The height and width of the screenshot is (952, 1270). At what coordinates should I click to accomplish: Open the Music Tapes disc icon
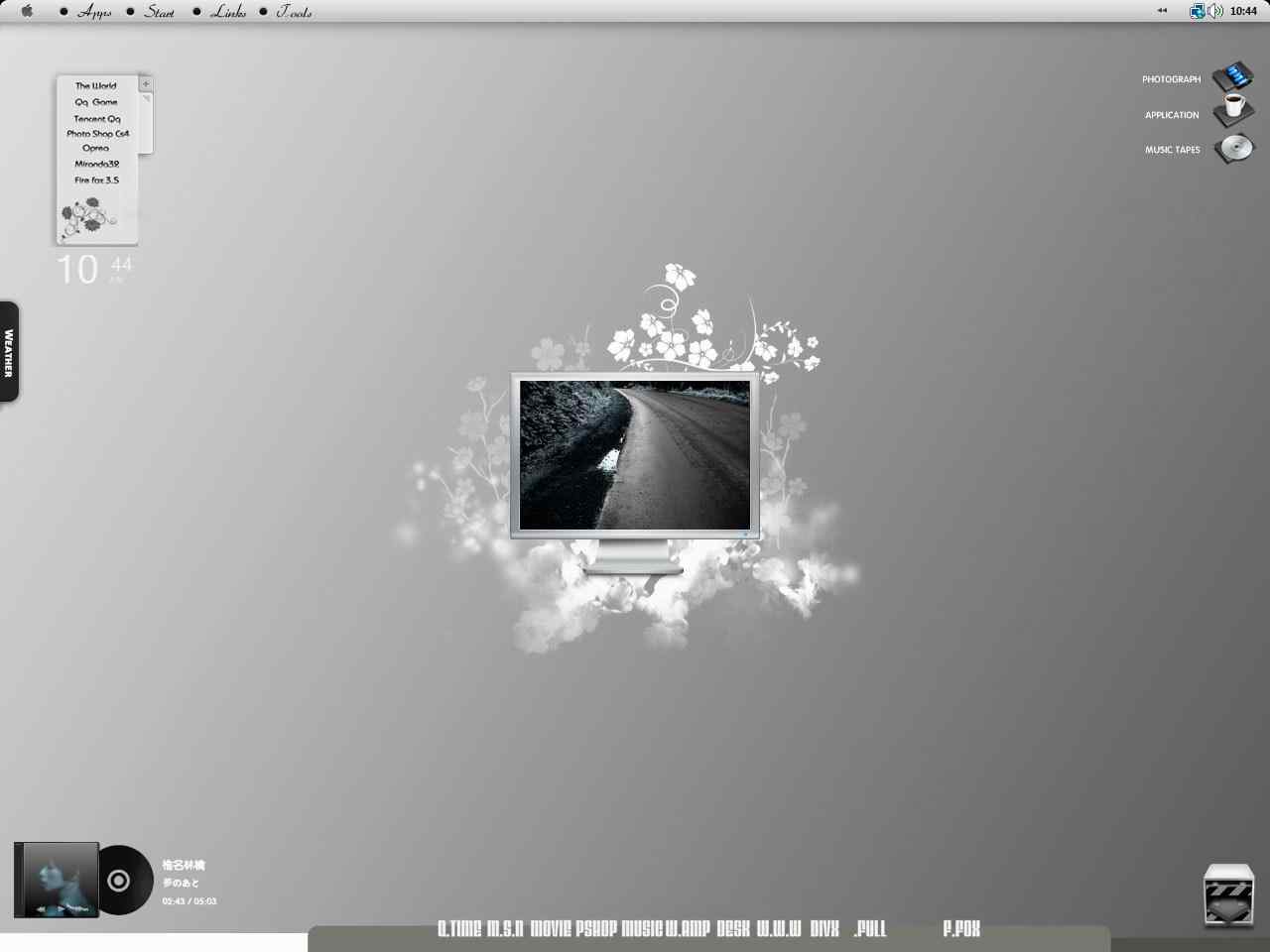point(1235,148)
